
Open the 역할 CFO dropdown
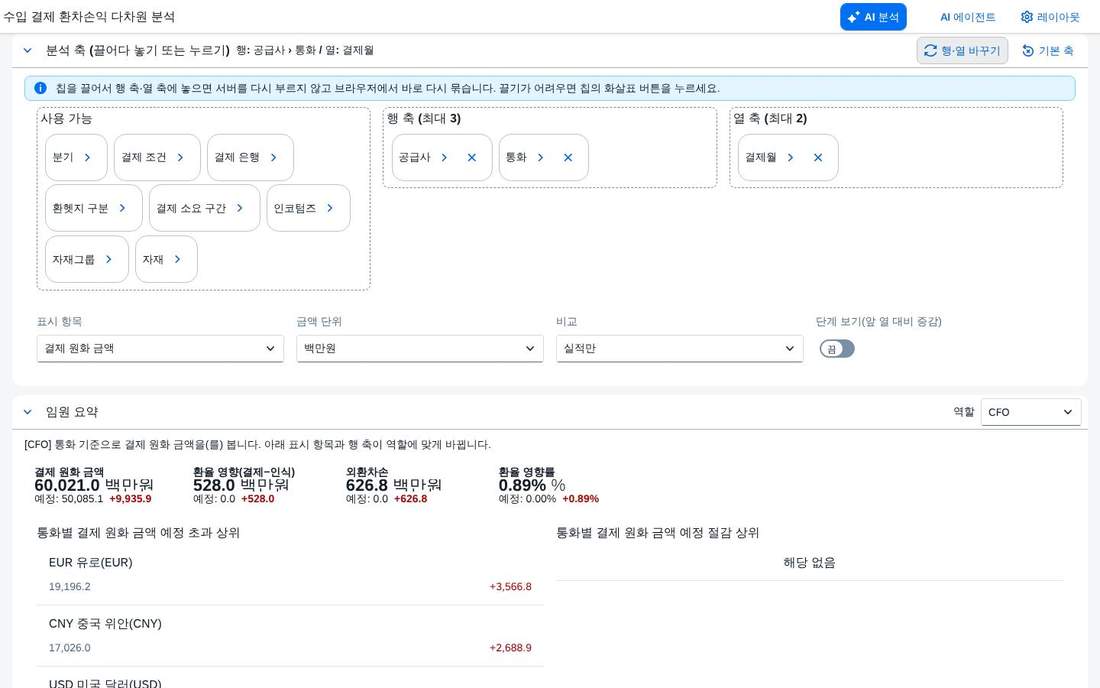click(x=1031, y=412)
